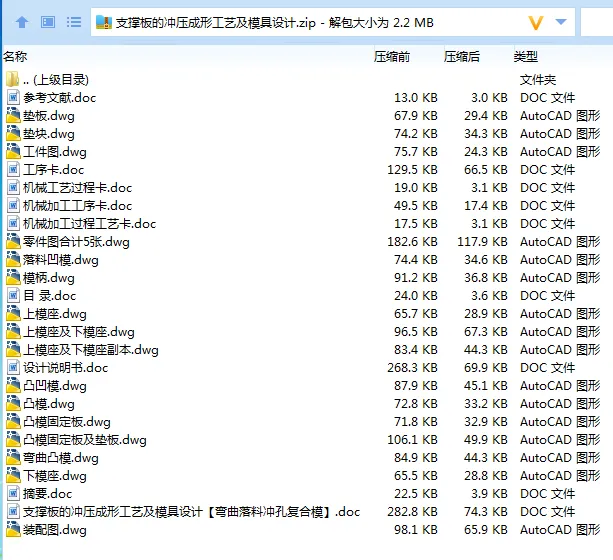
Task: Click the Word icon of 摘要.doc
Action: pos(13,494)
